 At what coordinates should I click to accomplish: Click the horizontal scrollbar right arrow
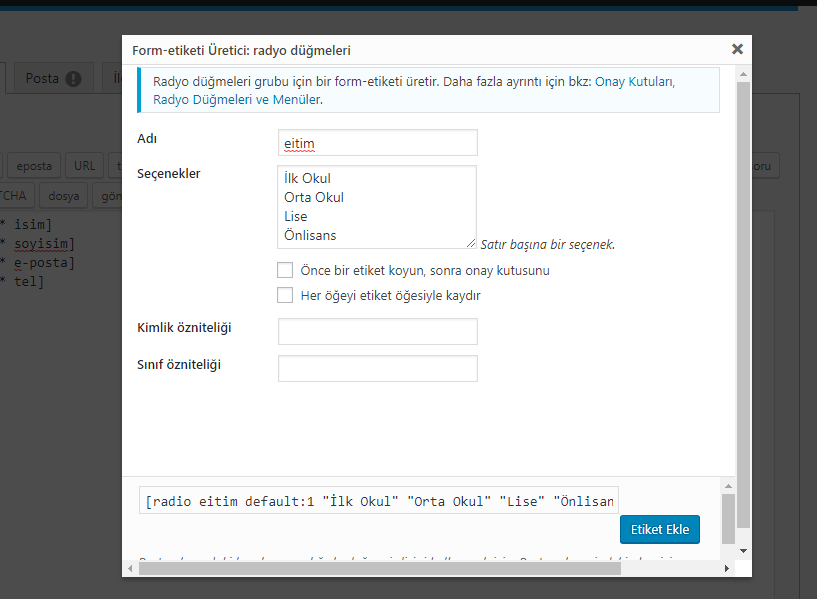click(727, 568)
